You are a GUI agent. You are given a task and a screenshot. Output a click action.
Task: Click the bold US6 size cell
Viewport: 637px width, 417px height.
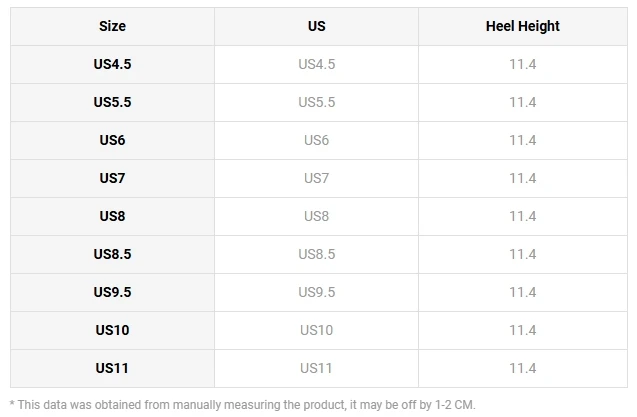(112, 140)
